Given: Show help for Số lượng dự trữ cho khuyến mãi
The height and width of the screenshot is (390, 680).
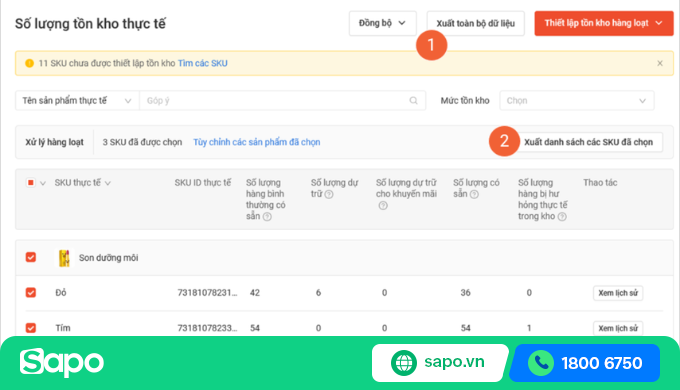Looking at the screenshot, I should point(383,206).
